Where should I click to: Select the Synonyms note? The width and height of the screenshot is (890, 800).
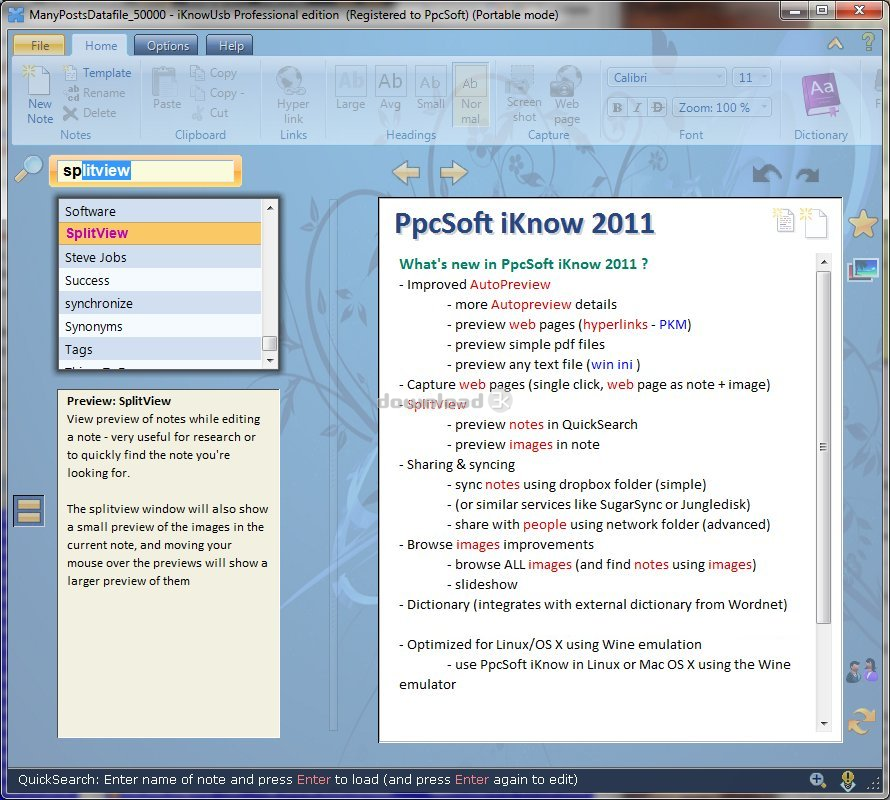(x=159, y=326)
